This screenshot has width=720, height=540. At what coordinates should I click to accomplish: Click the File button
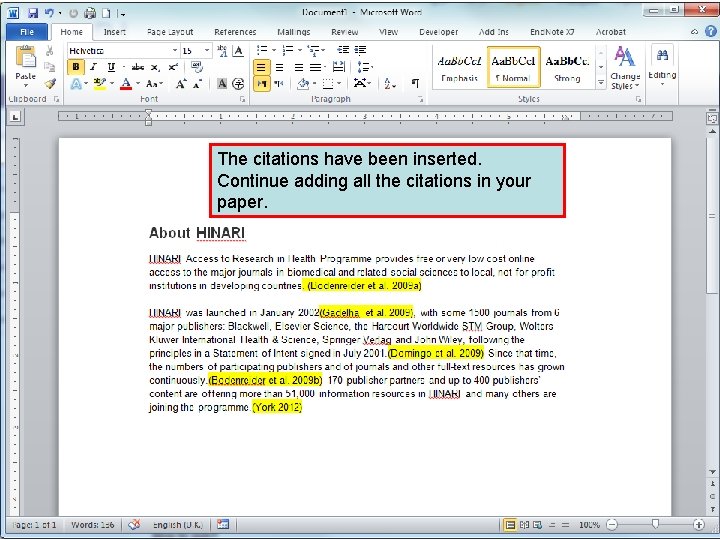pos(26,32)
